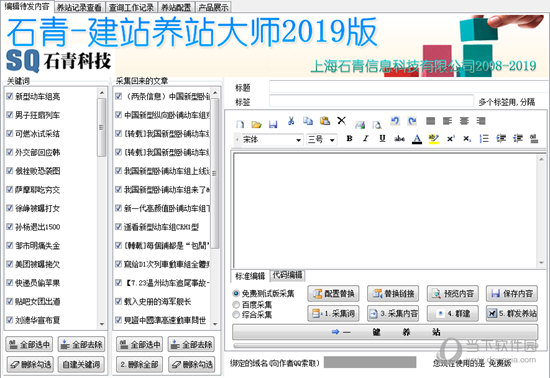Switch to 查询工作记录 tab
550x378 pixels.
tap(131, 7)
